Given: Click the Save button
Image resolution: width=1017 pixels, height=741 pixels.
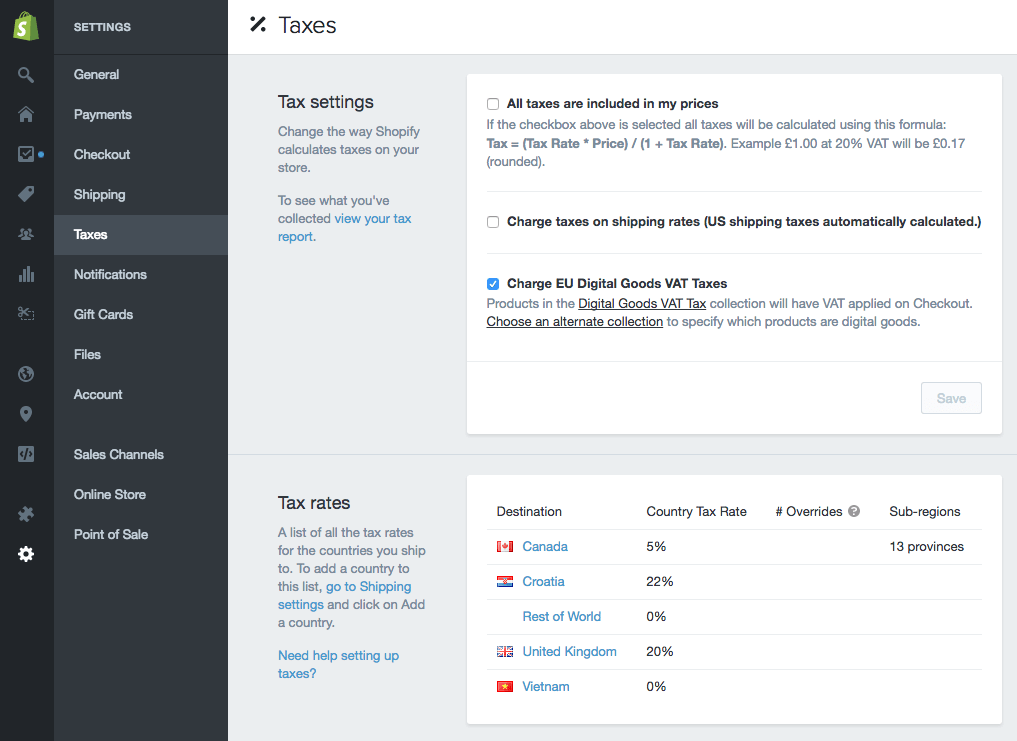Looking at the screenshot, I should point(951,398).
